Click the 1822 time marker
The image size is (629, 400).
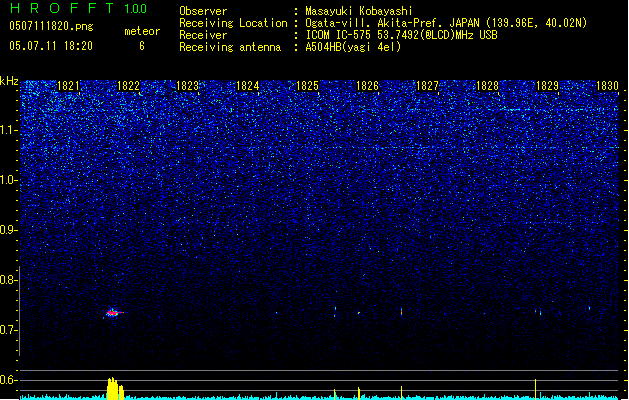point(128,86)
